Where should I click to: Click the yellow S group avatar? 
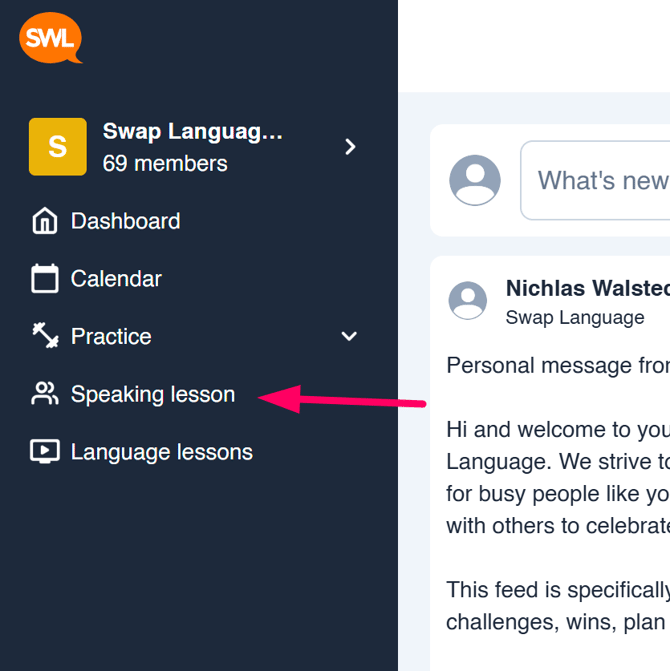click(x=58, y=147)
